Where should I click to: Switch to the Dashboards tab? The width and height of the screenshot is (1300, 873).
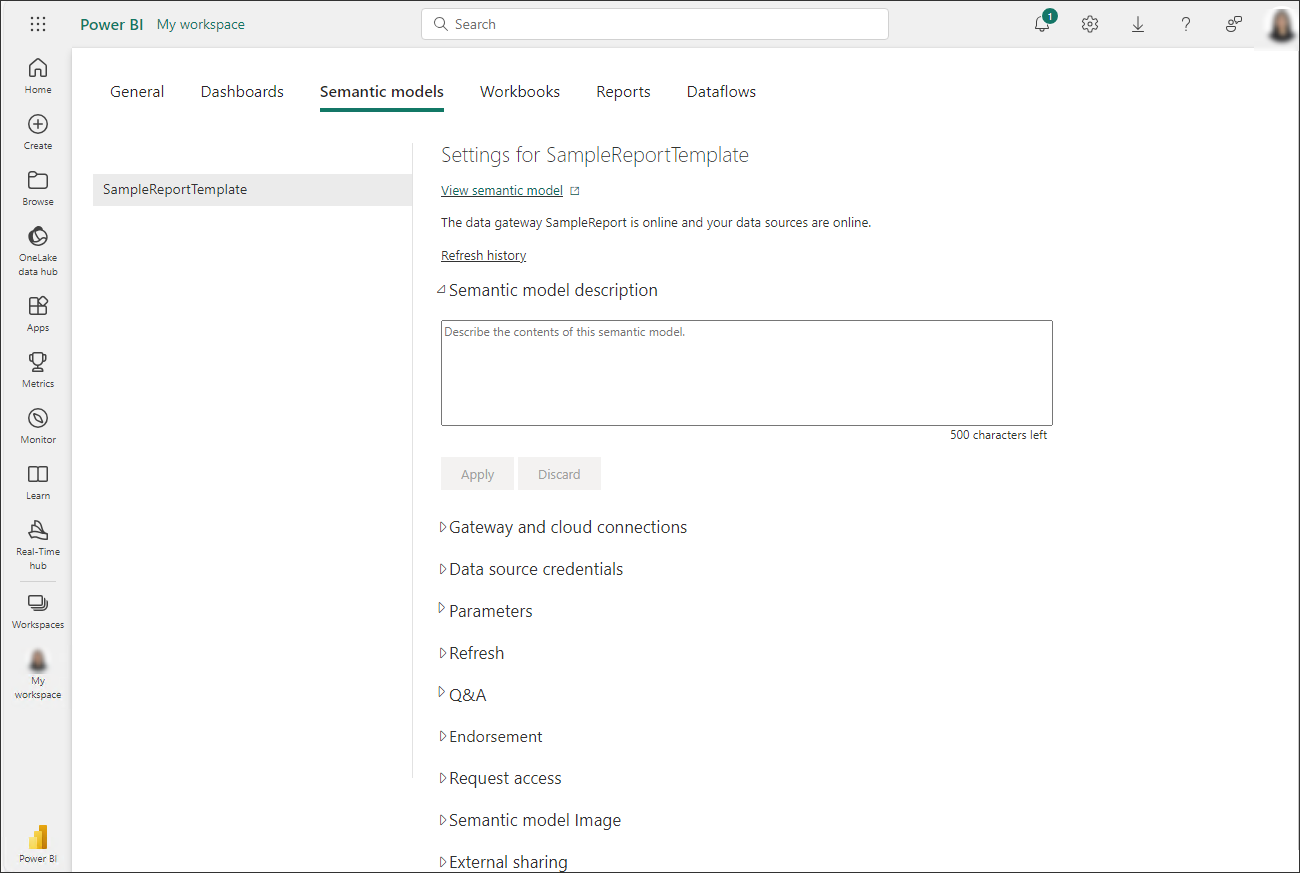click(242, 91)
